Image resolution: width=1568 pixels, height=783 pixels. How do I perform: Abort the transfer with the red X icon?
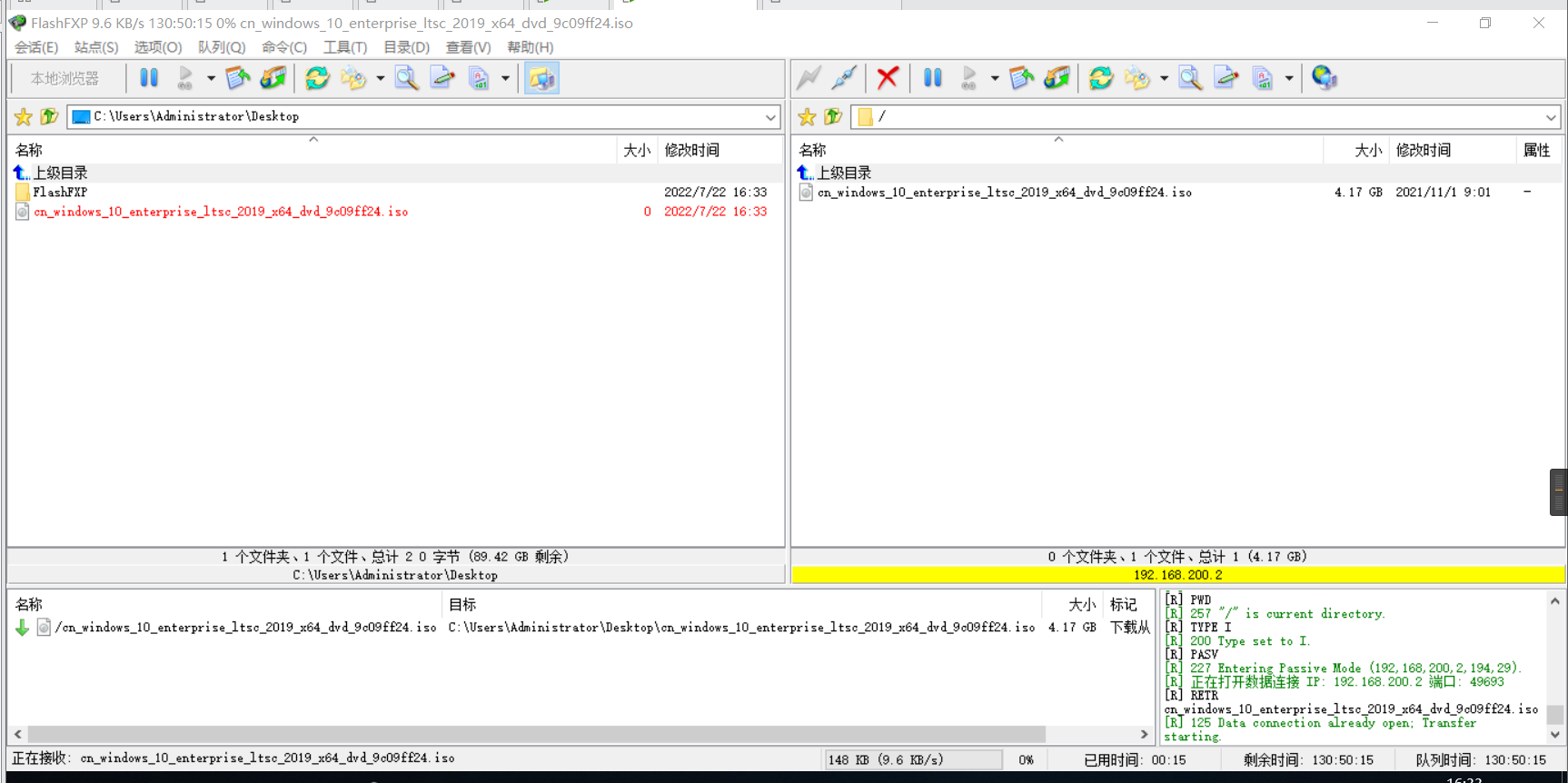coord(888,78)
